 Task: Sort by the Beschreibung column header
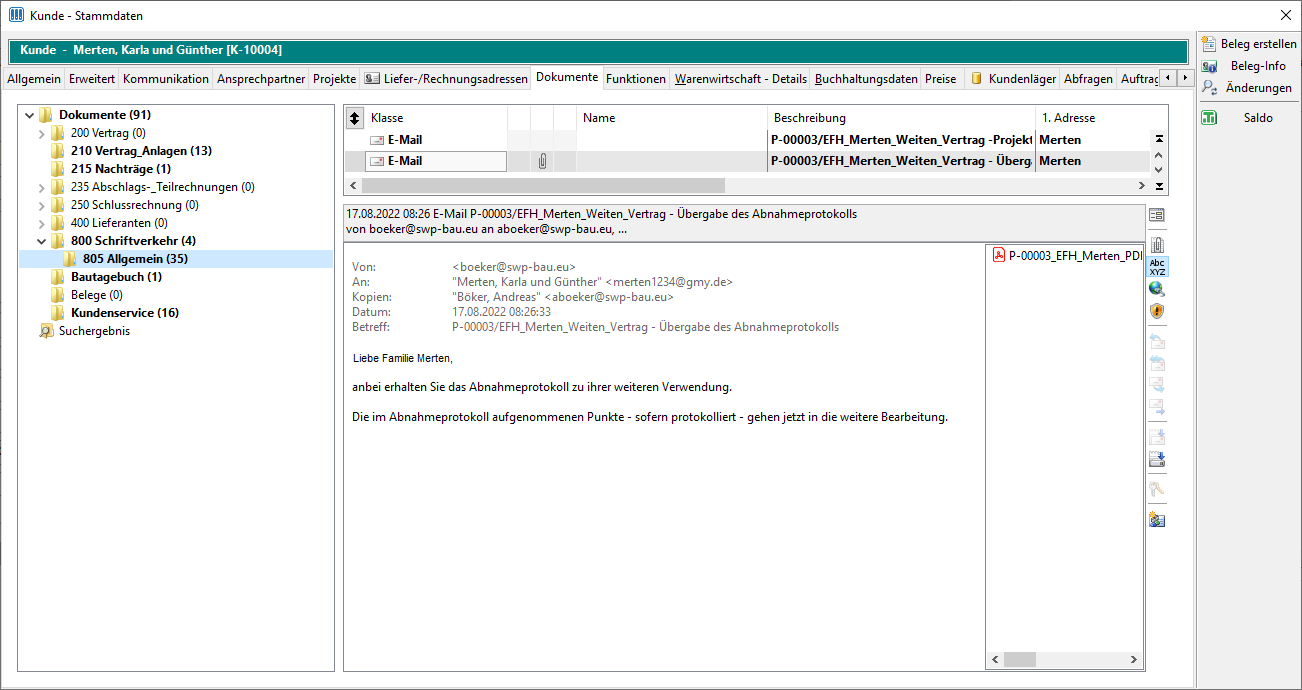tap(901, 118)
